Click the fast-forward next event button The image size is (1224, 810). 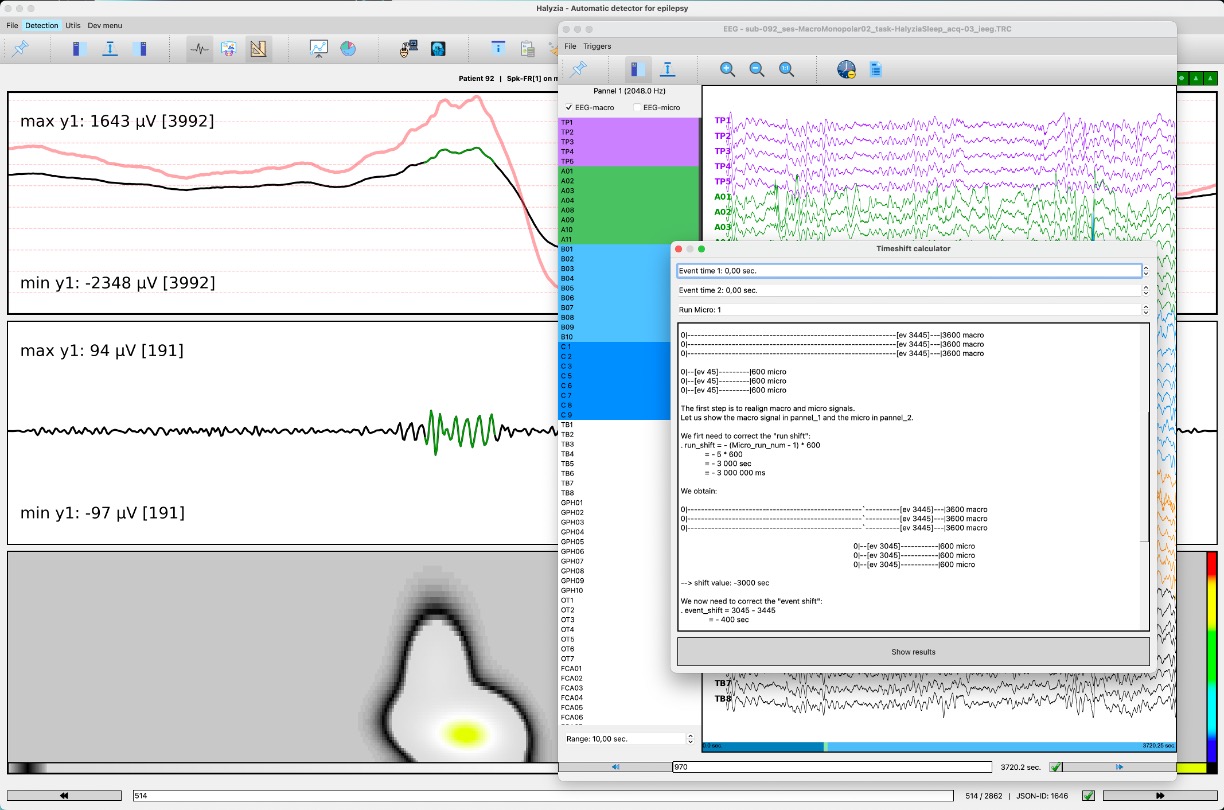coord(1160,796)
